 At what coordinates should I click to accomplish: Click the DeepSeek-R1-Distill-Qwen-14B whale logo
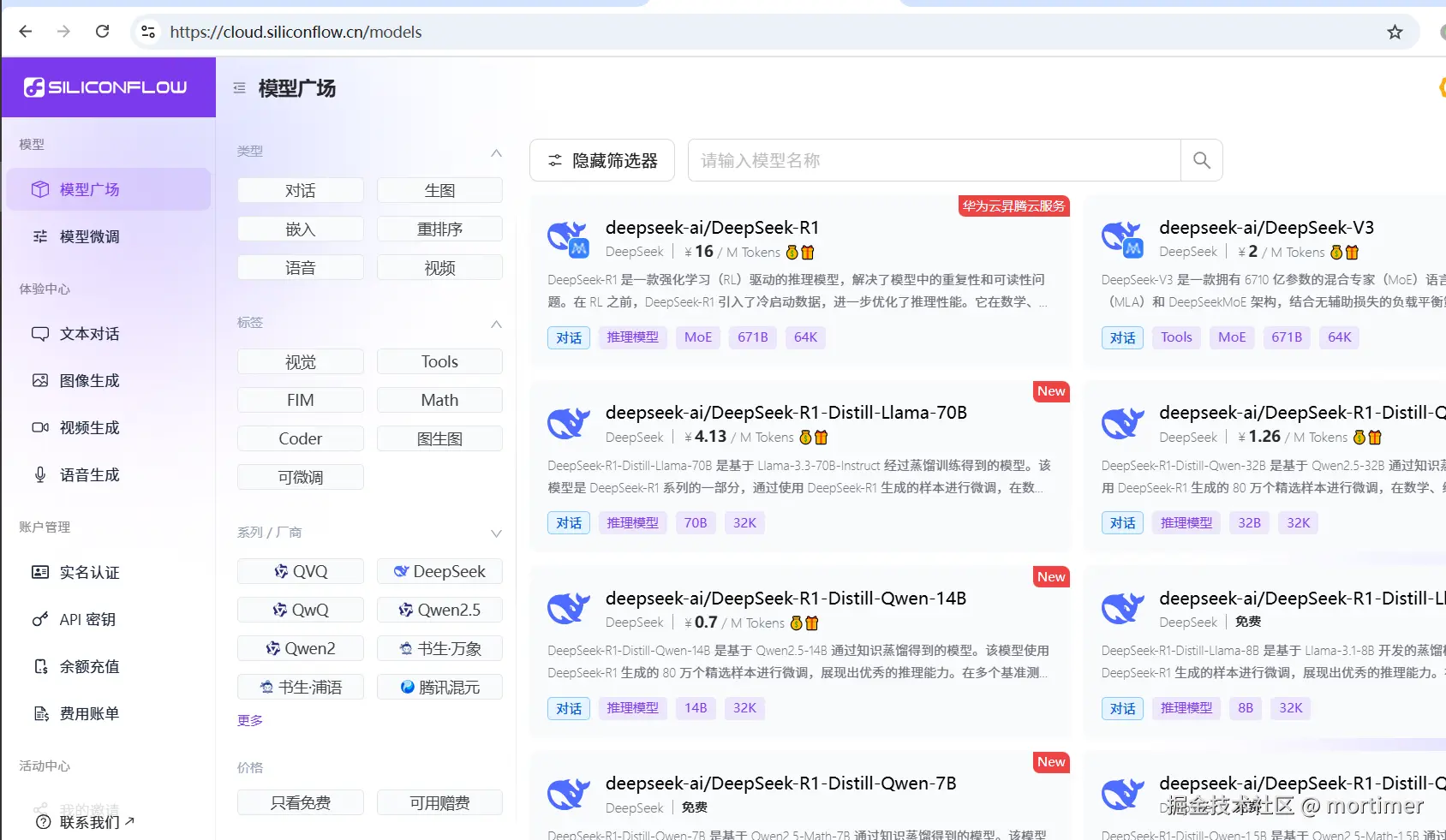569,609
